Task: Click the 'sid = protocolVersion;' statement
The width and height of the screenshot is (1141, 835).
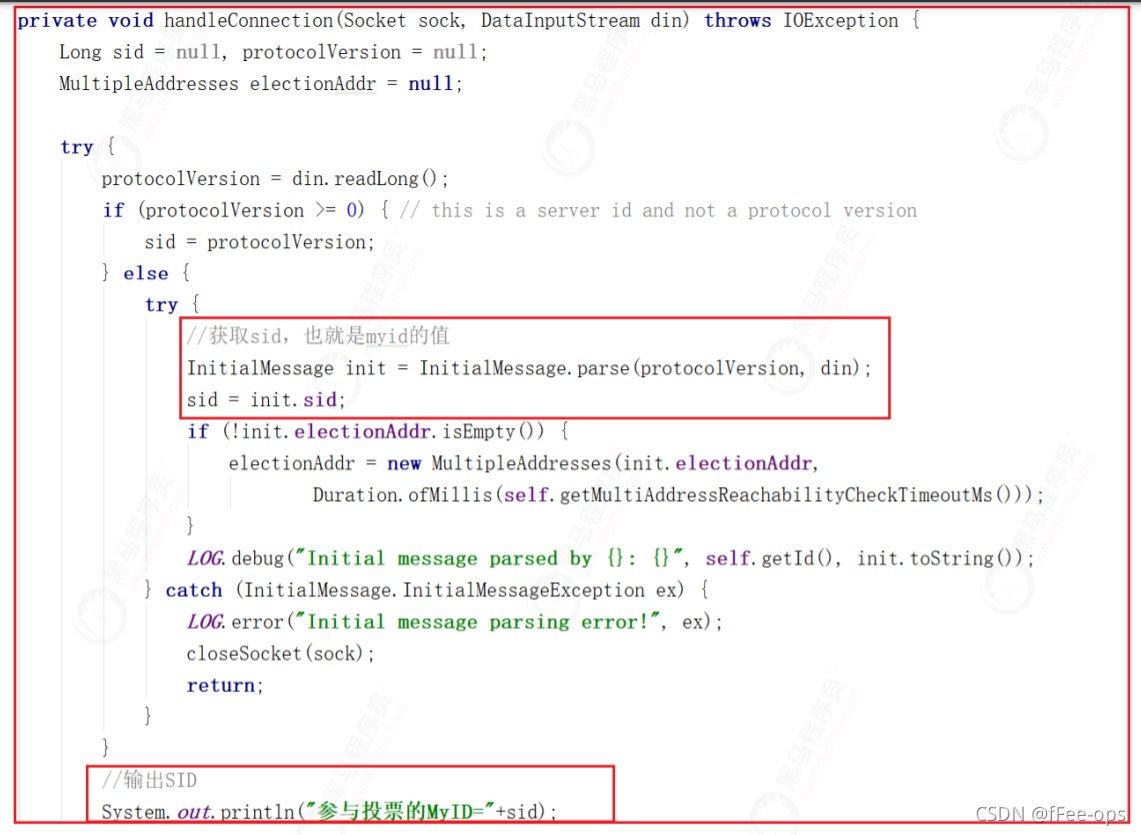Action: tap(259, 242)
